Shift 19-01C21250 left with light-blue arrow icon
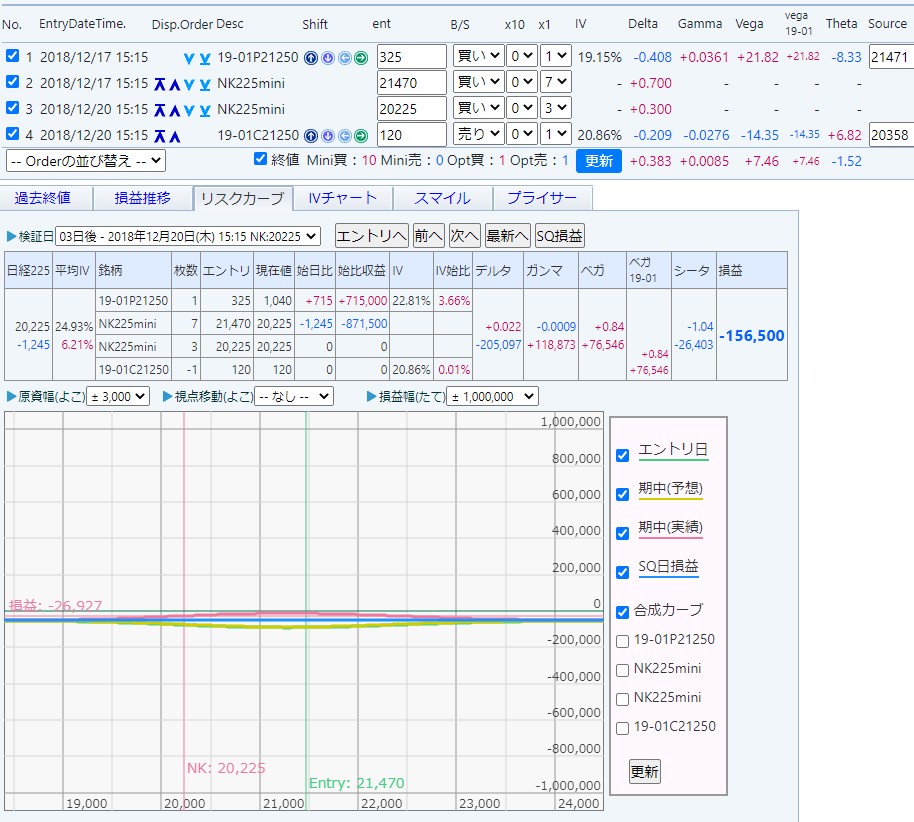Image resolution: width=914 pixels, height=822 pixels. click(345, 136)
